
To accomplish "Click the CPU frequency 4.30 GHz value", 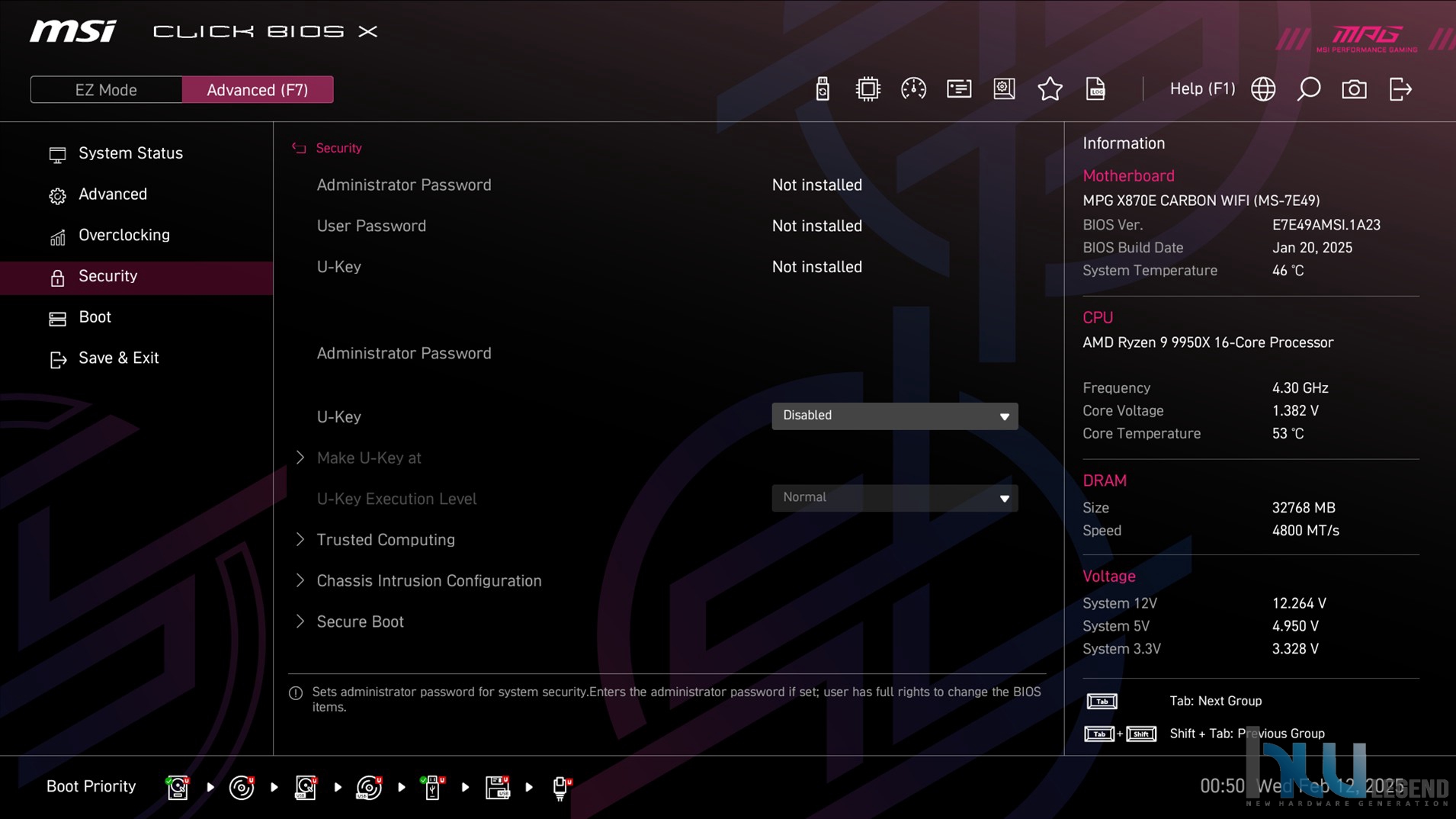I will coord(1300,388).
